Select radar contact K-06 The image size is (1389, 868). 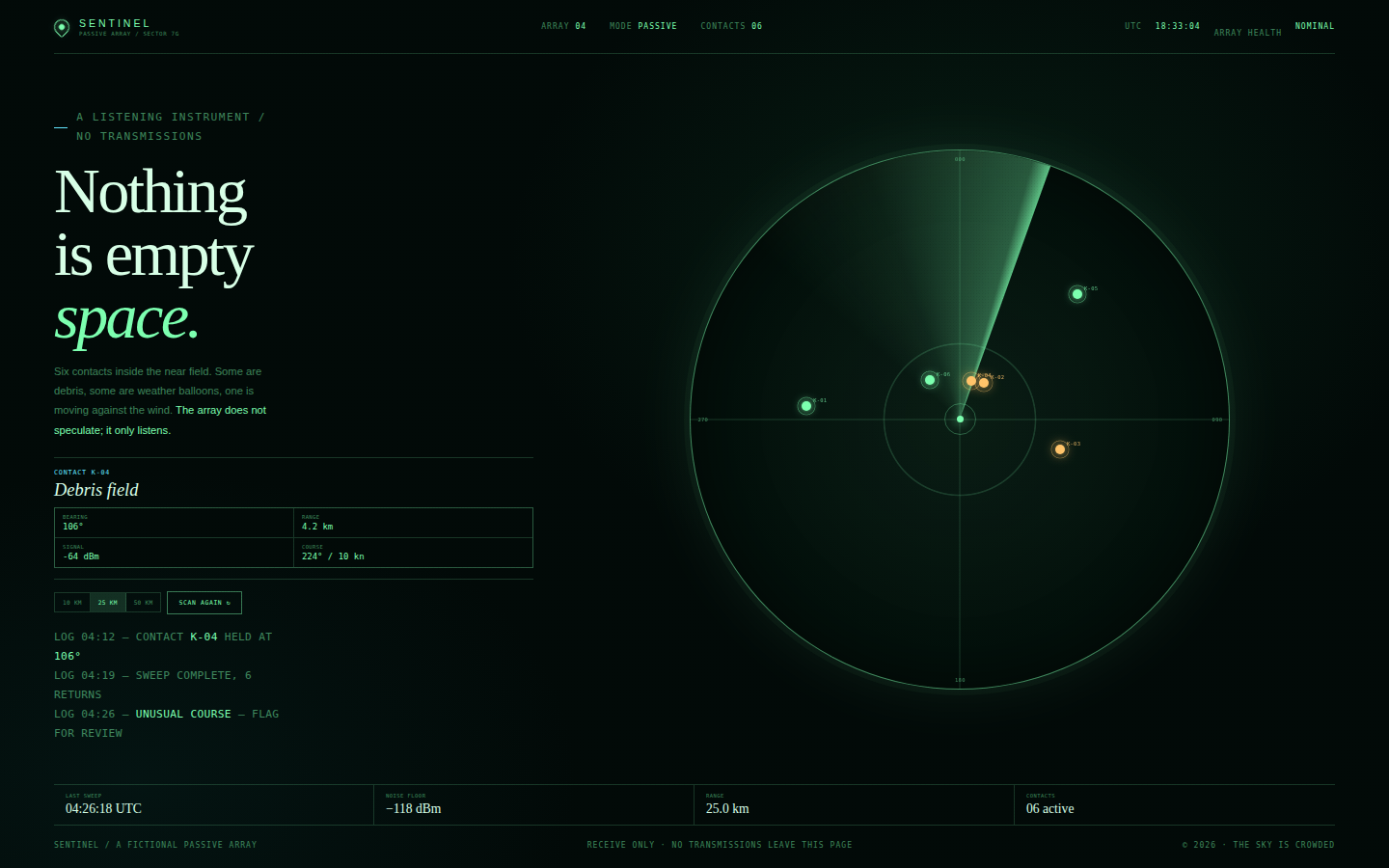[x=930, y=380]
